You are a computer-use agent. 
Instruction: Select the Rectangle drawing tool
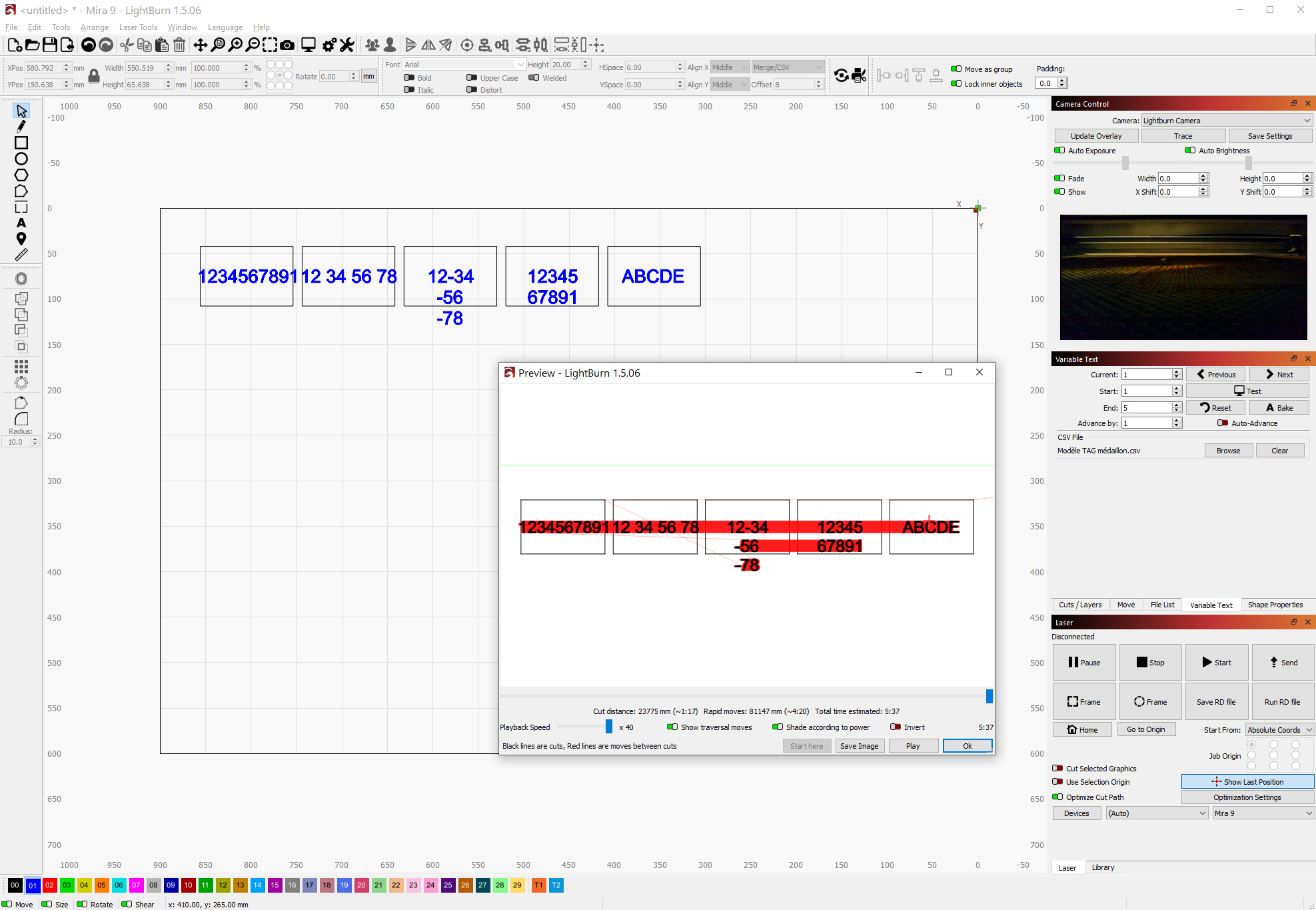tap(21, 143)
